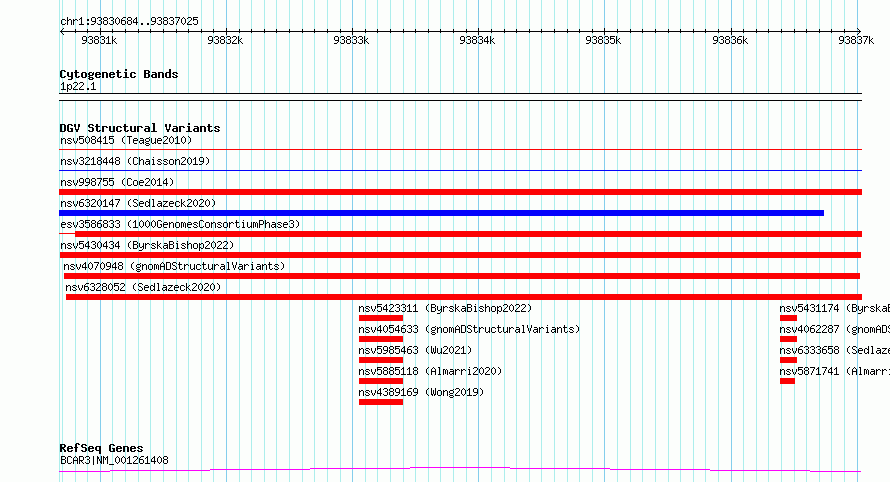
Task: Open variant esv3586833 (1000GenomesConsortiumPhase3)
Action: [180, 224]
